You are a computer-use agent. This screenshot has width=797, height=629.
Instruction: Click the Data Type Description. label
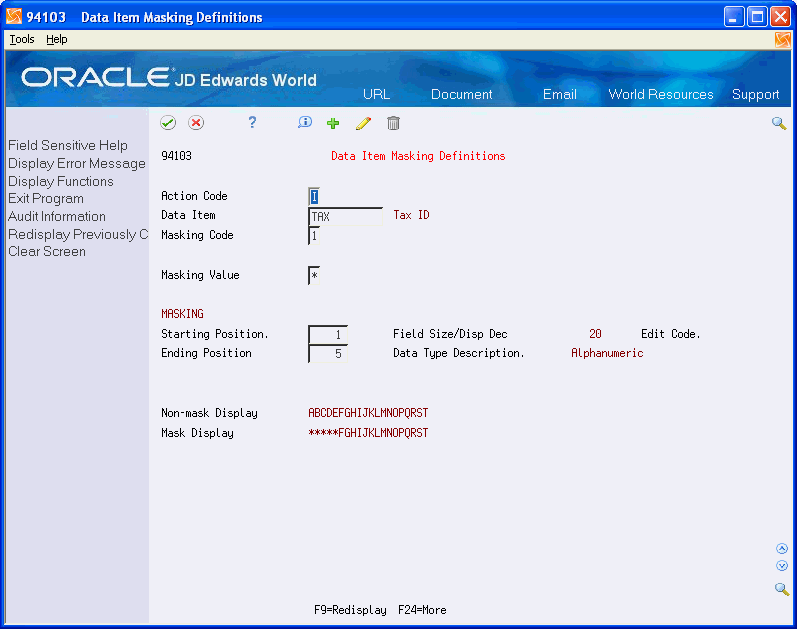(x=458, y=353)
